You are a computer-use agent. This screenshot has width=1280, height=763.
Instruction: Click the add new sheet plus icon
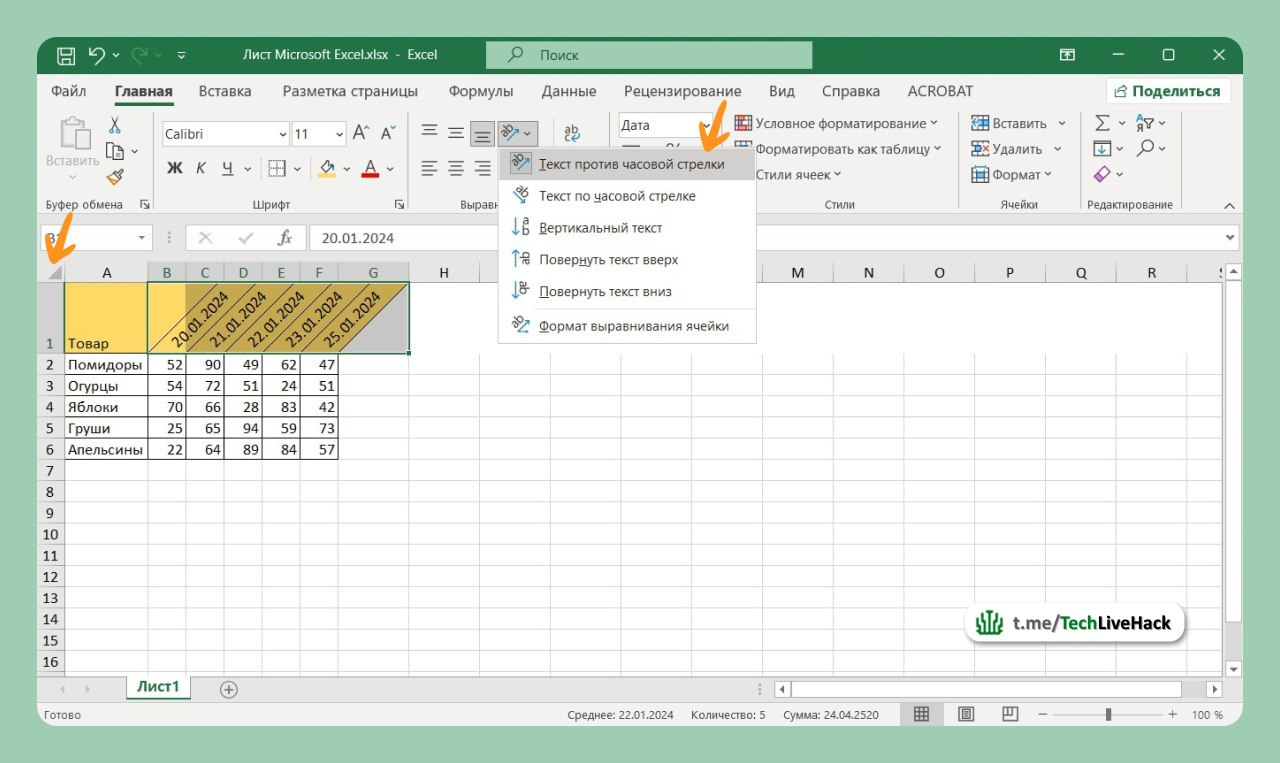point(229,689)
